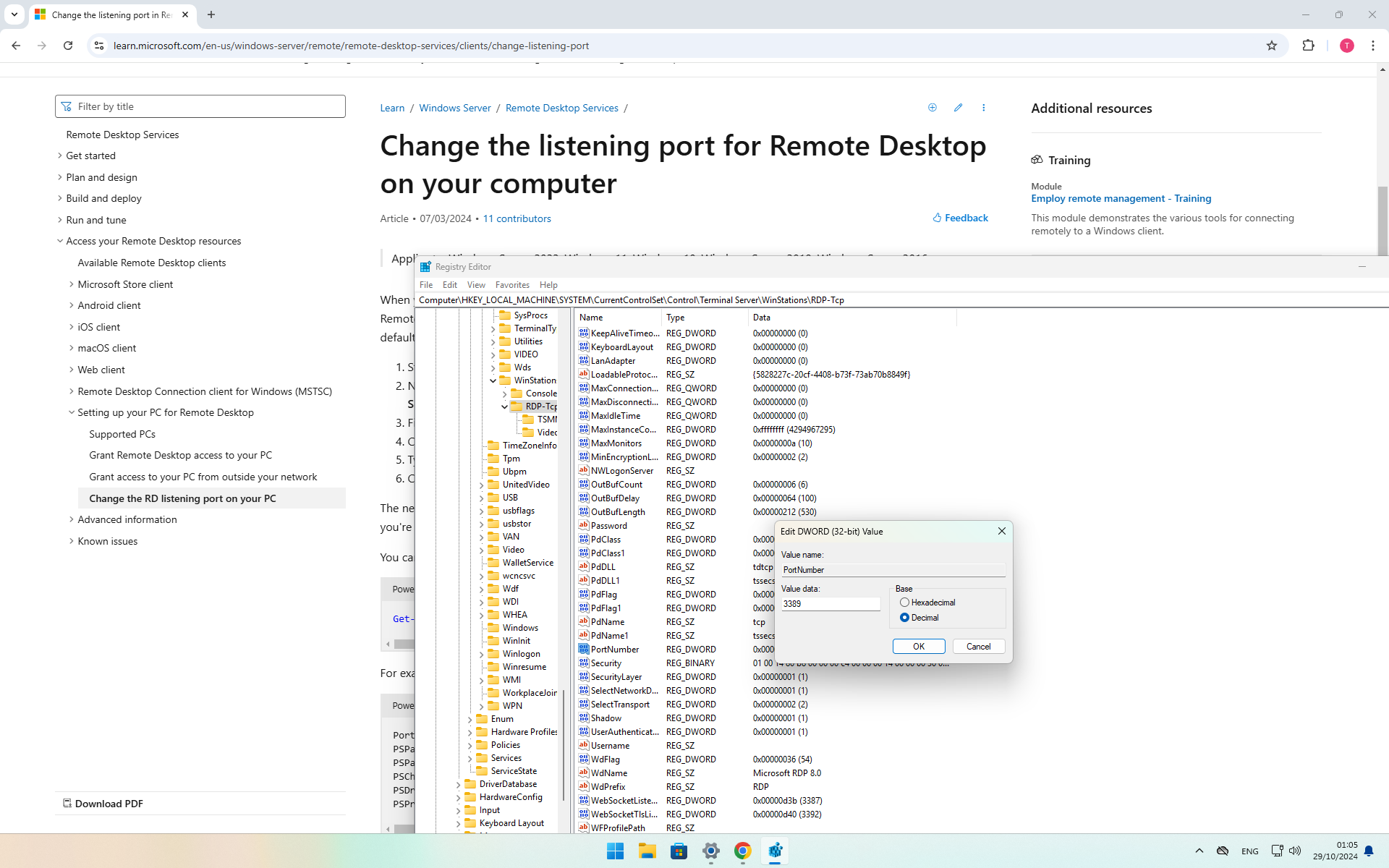The width and height of the screenshot is (1389, 868).
Task: Expand Advanced information in sidebar
Action: [72, 519]
